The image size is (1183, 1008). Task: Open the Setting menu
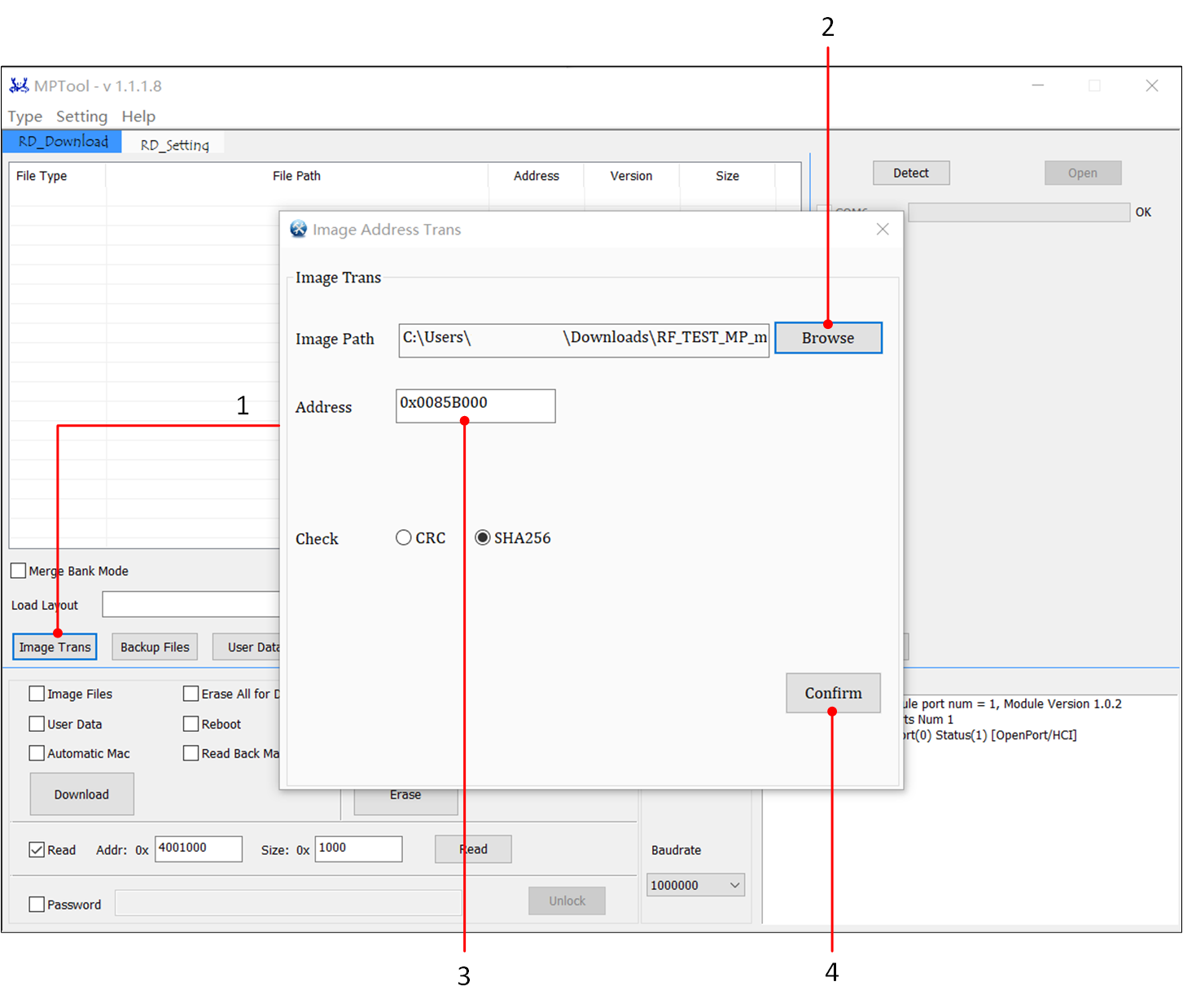(81, 116)
